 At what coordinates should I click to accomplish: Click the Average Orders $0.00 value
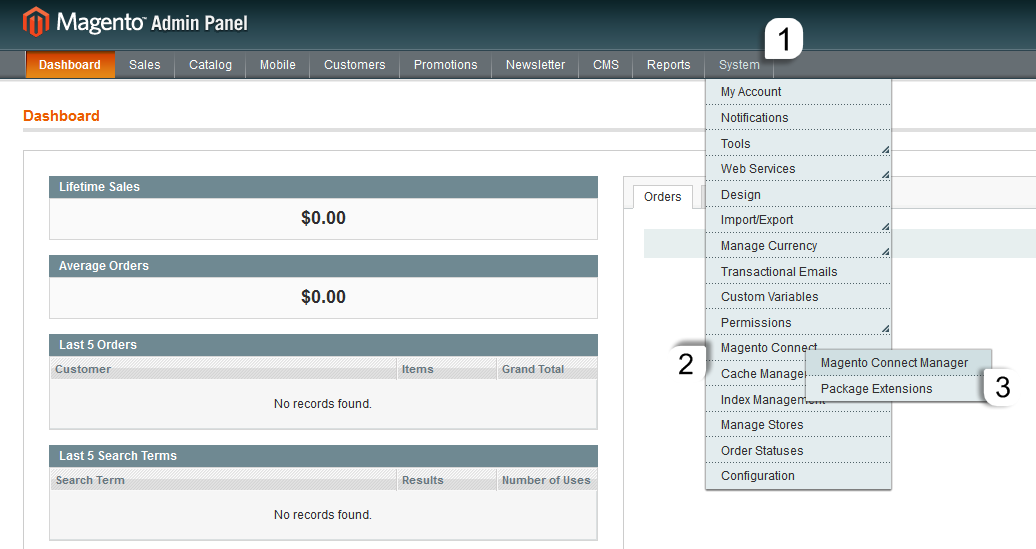[323, 297]
